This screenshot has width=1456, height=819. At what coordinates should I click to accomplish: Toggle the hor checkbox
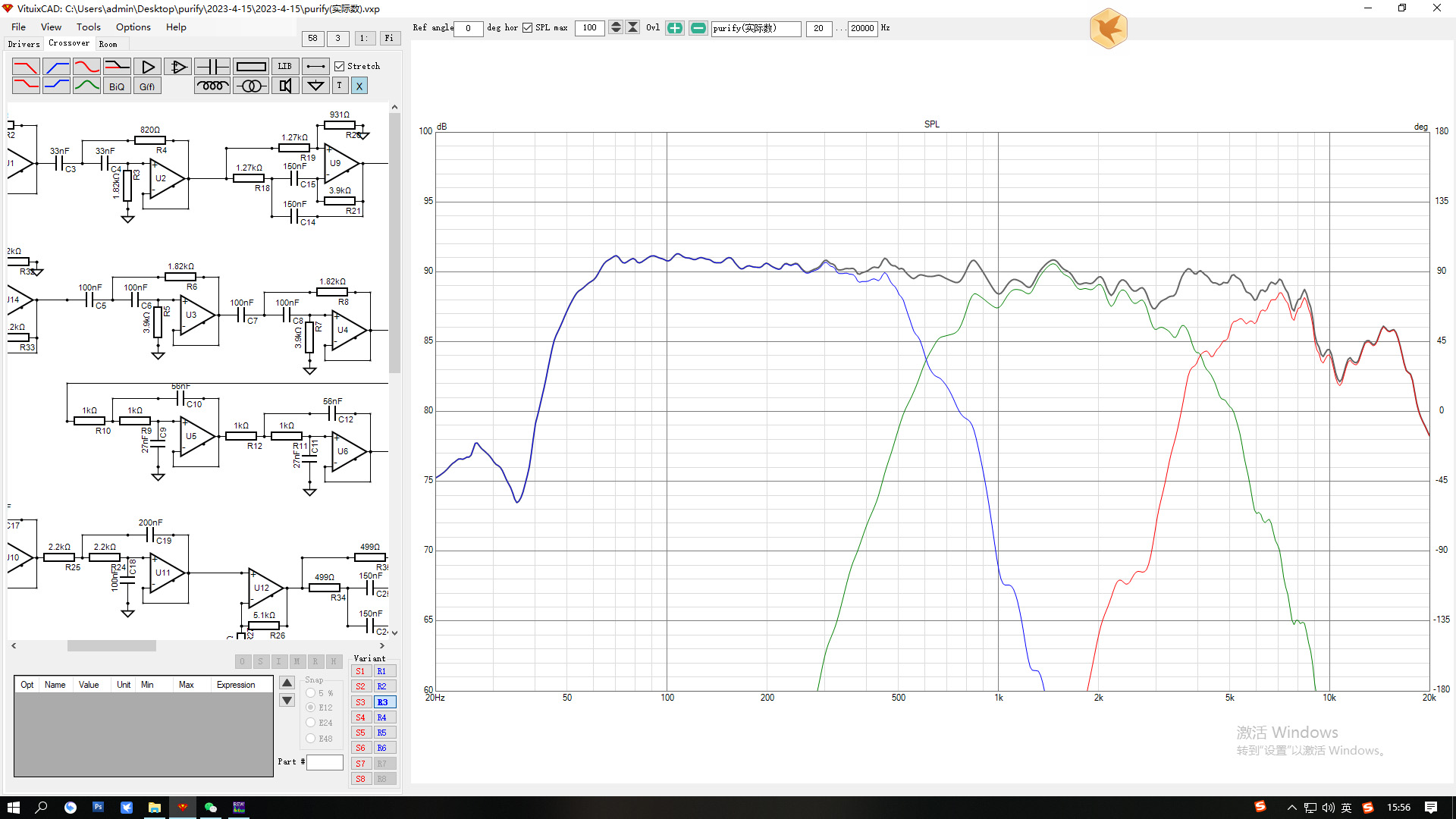click(x=527, y=28)
